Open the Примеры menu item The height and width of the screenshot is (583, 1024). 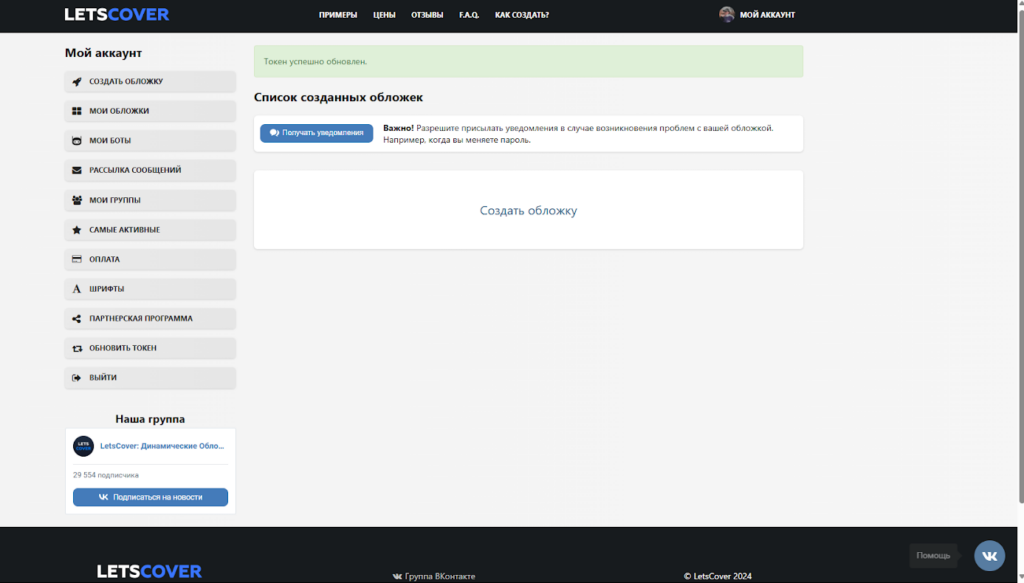pyautogui.click(x=338, y=14)
